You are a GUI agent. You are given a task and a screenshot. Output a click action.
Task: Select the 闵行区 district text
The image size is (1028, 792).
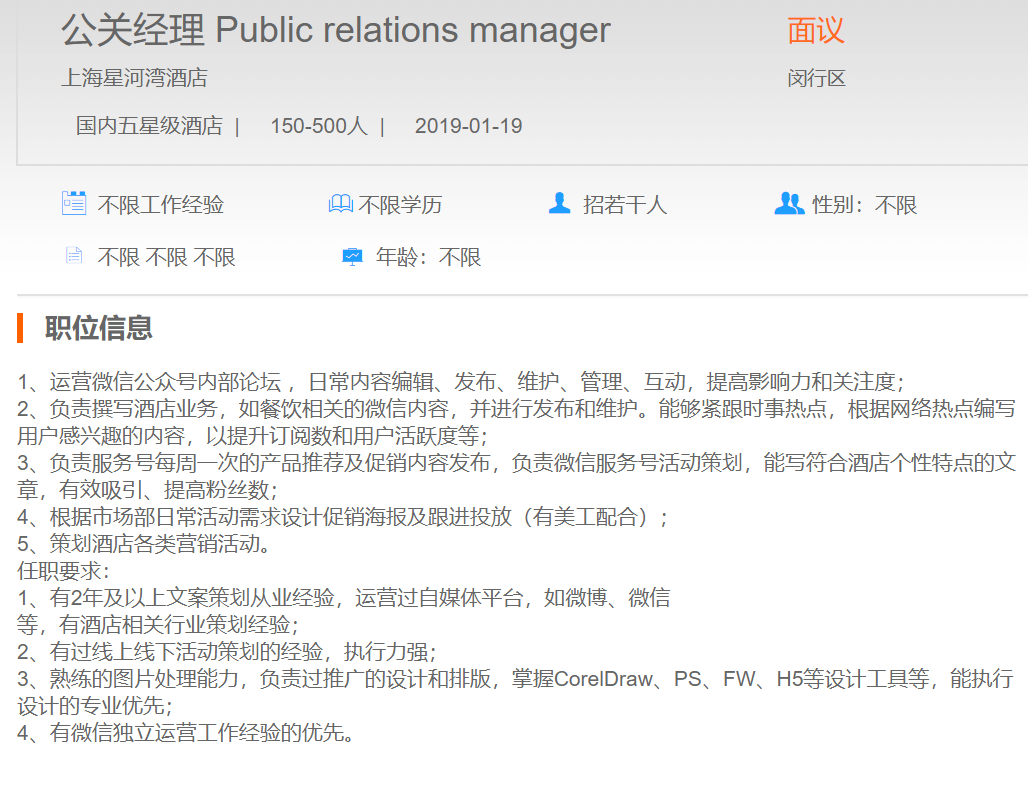tap(816, 78)
